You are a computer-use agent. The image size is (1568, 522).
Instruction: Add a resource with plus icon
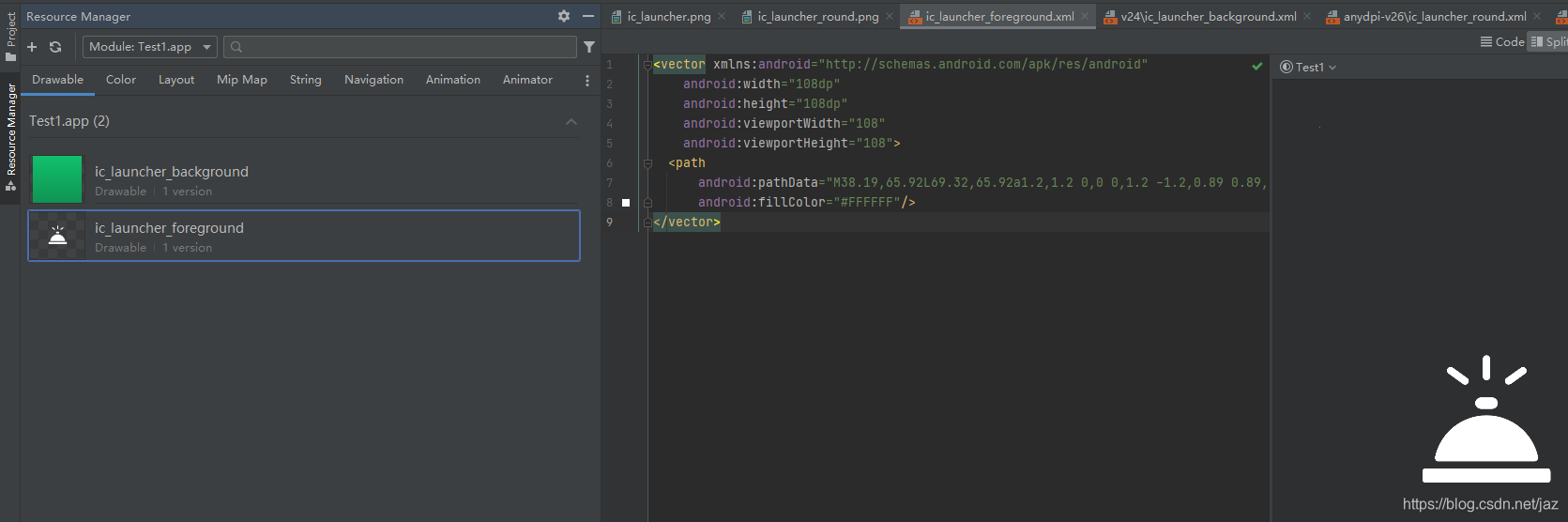click(32, 47)
